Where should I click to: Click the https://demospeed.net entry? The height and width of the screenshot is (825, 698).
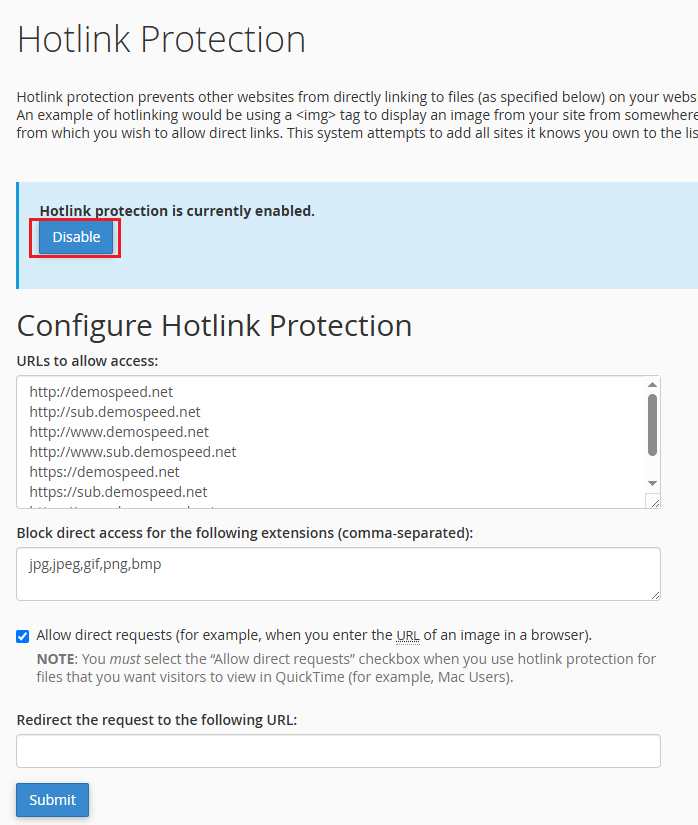pos(104,472)
